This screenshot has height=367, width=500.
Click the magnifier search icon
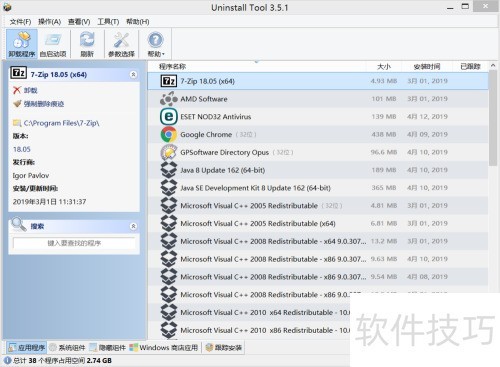point(18,225)
